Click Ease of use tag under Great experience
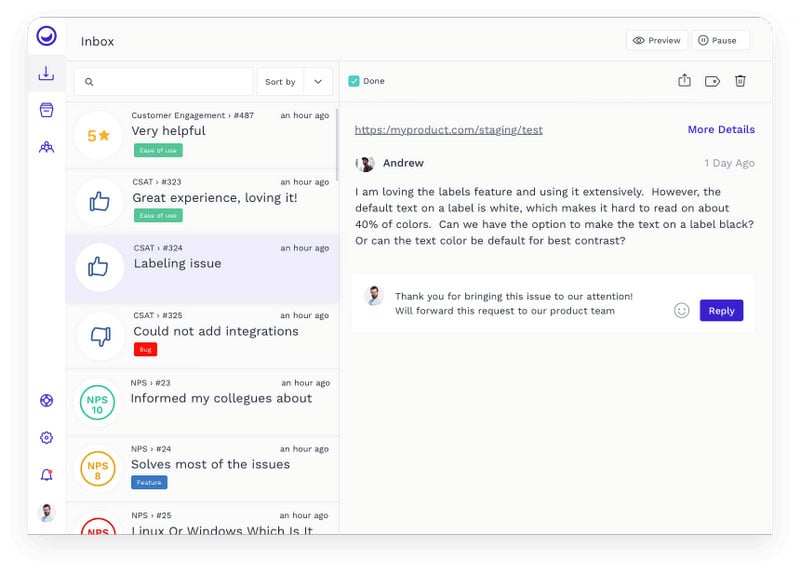This screenshot has width=800, height=572. coord(158,215)
